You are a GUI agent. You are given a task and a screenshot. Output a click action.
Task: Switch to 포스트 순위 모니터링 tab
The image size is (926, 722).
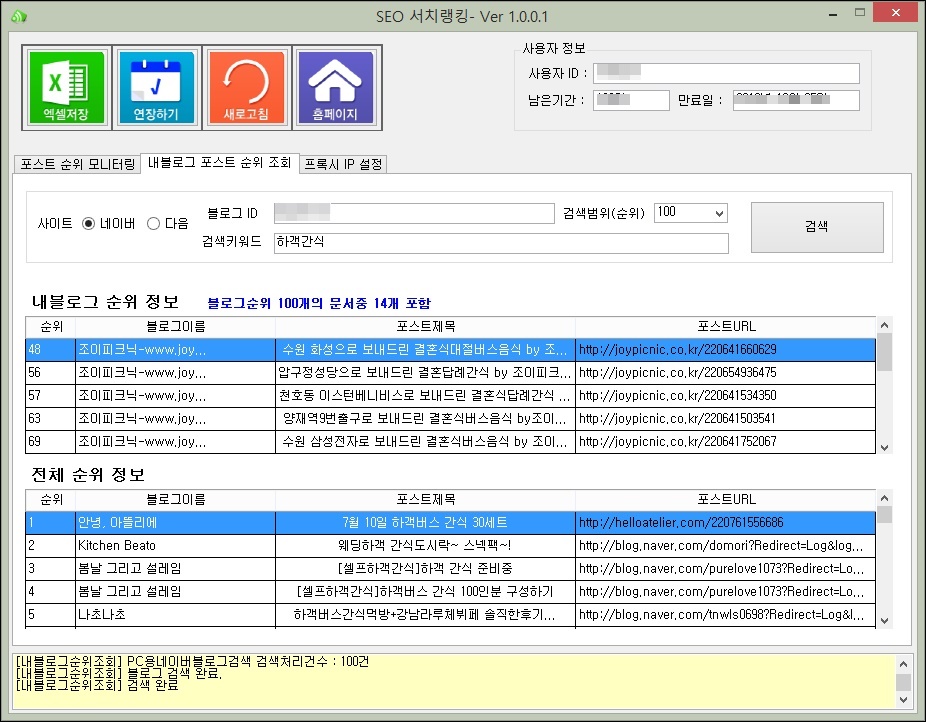point(77,164)
